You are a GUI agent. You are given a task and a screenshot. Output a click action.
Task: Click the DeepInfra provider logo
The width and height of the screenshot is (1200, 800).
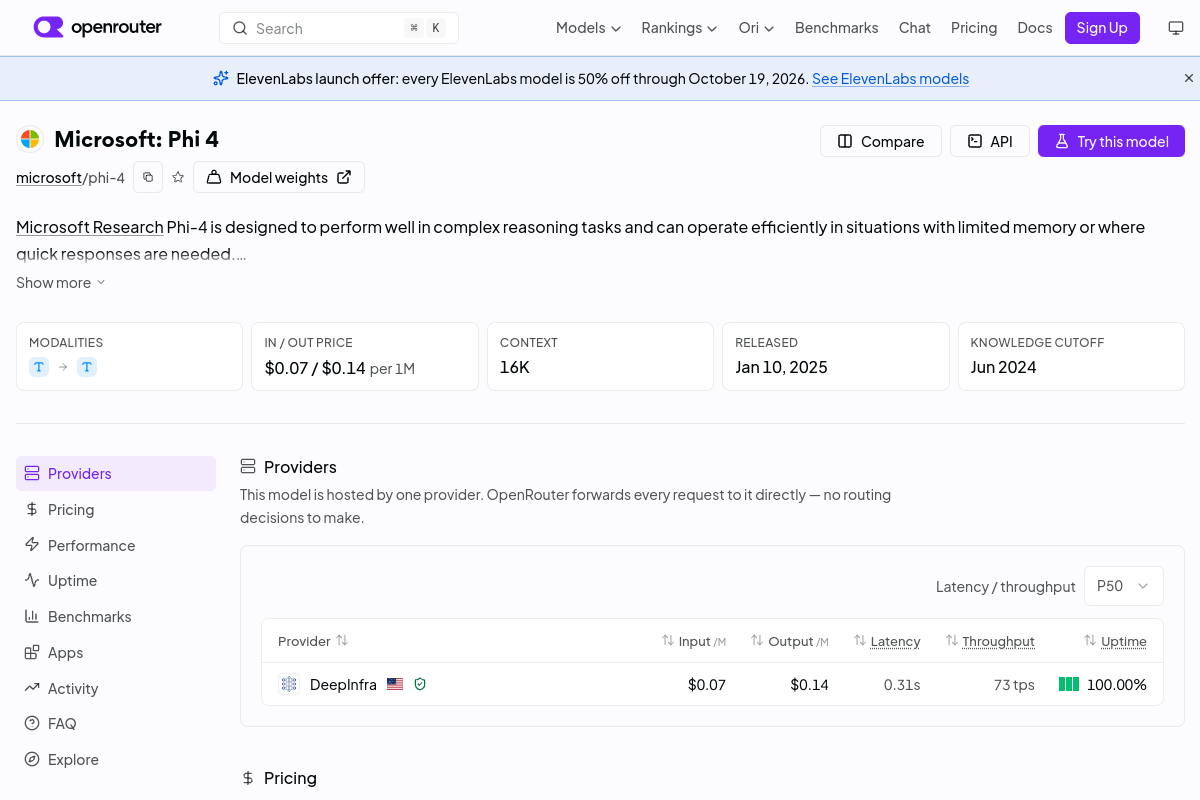[x=289, y=684]
